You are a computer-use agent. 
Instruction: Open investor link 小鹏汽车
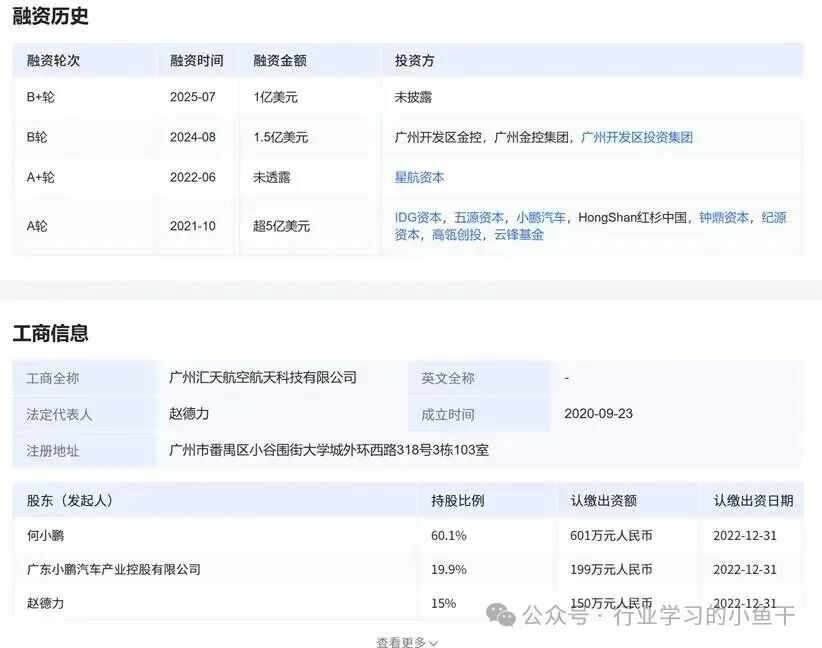[541, 217]
